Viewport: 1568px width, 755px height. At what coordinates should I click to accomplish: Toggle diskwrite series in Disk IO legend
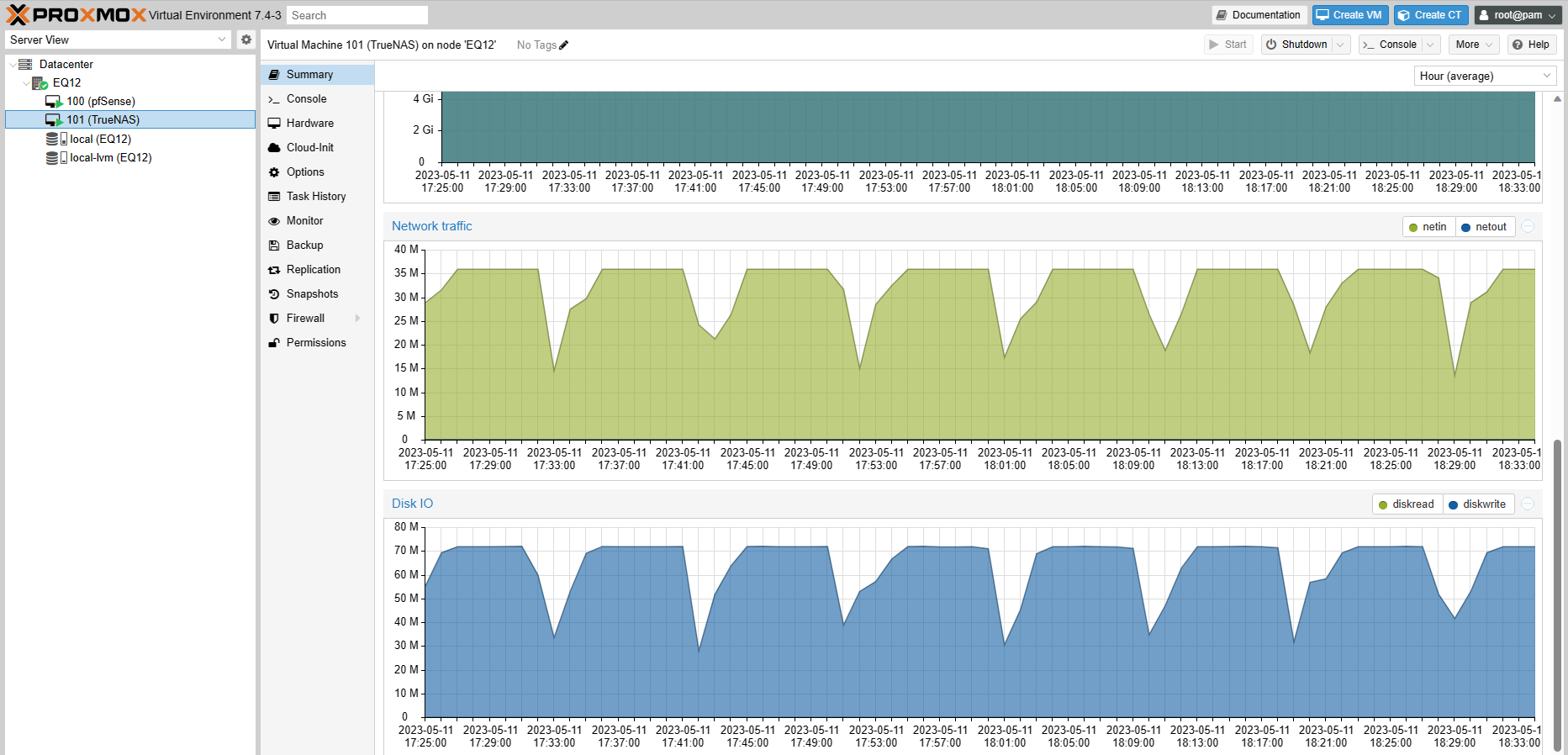(x=1478, y=504)
